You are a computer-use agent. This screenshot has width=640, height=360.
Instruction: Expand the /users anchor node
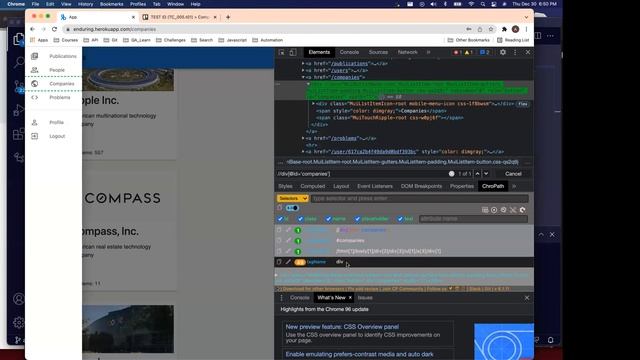[303, 71]
